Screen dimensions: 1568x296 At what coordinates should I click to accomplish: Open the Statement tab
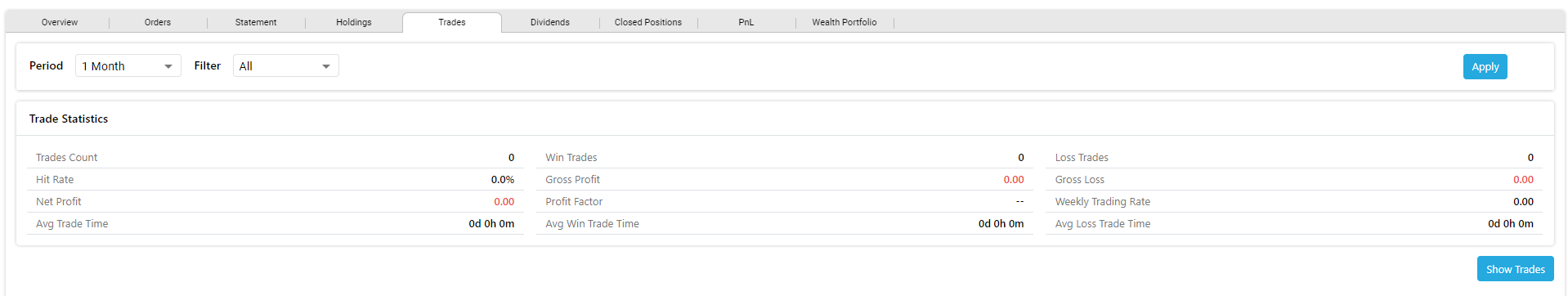coord(256,22)
